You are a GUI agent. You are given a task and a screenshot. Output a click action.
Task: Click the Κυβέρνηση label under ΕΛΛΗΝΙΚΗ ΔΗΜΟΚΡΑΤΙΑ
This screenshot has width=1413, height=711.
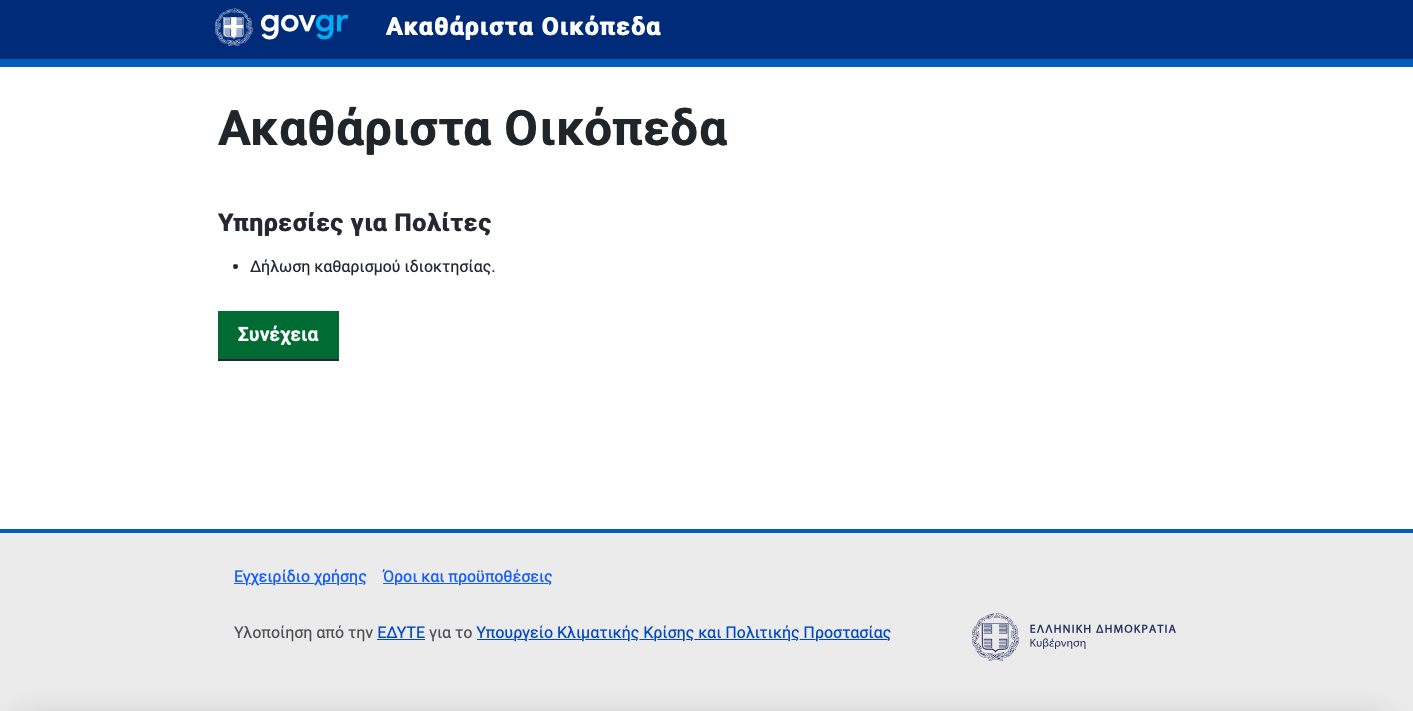1057,644
